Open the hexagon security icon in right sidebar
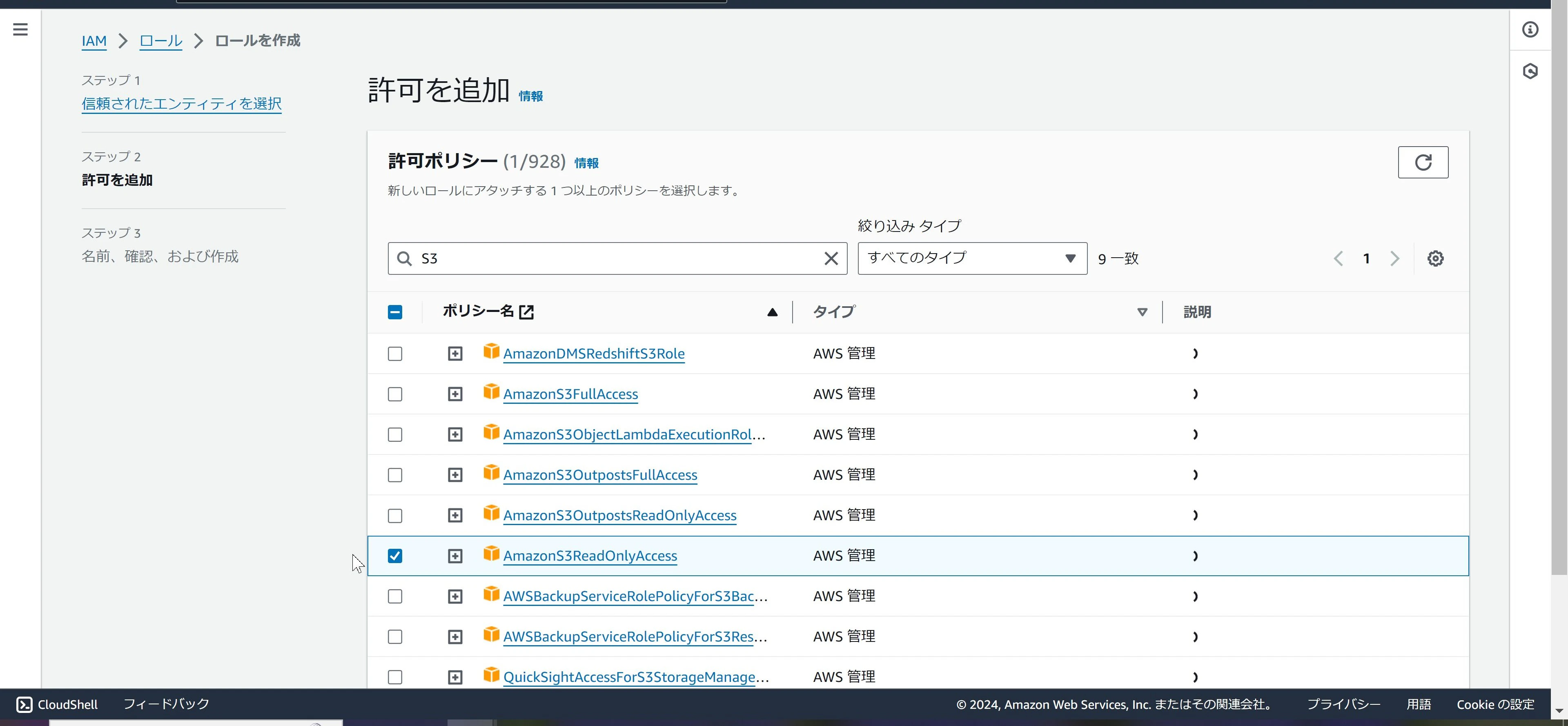The width and height of the screenshot is (1568, 726). tap(1530, 71)
